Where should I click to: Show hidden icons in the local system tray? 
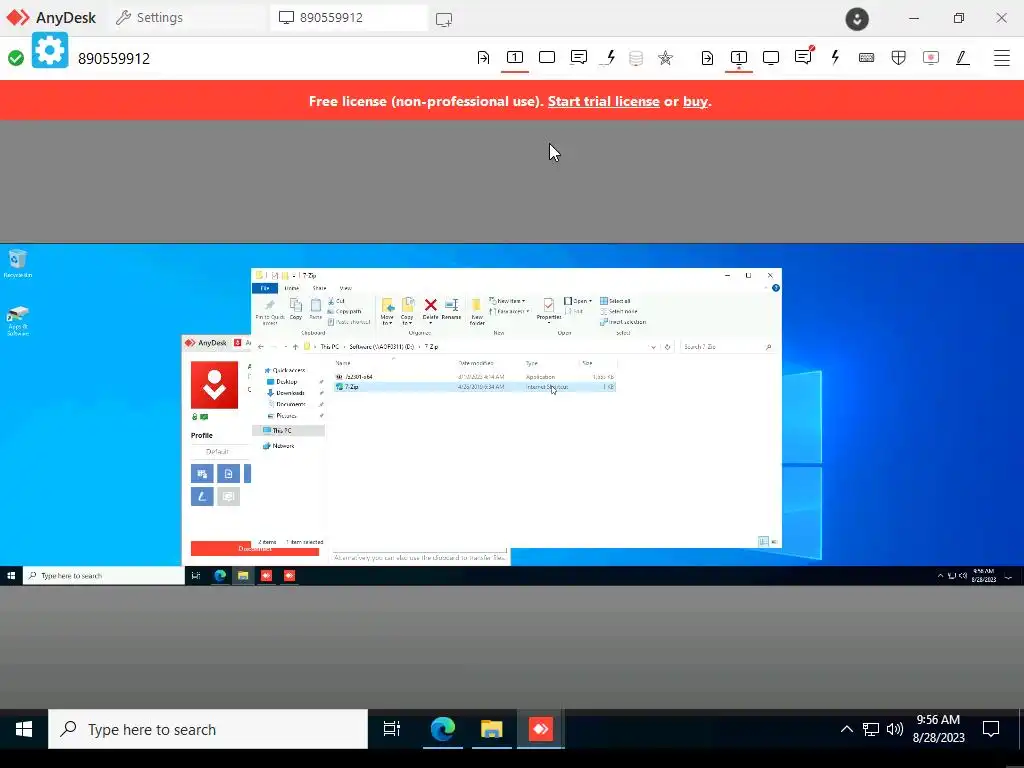[x=846, y=729]
